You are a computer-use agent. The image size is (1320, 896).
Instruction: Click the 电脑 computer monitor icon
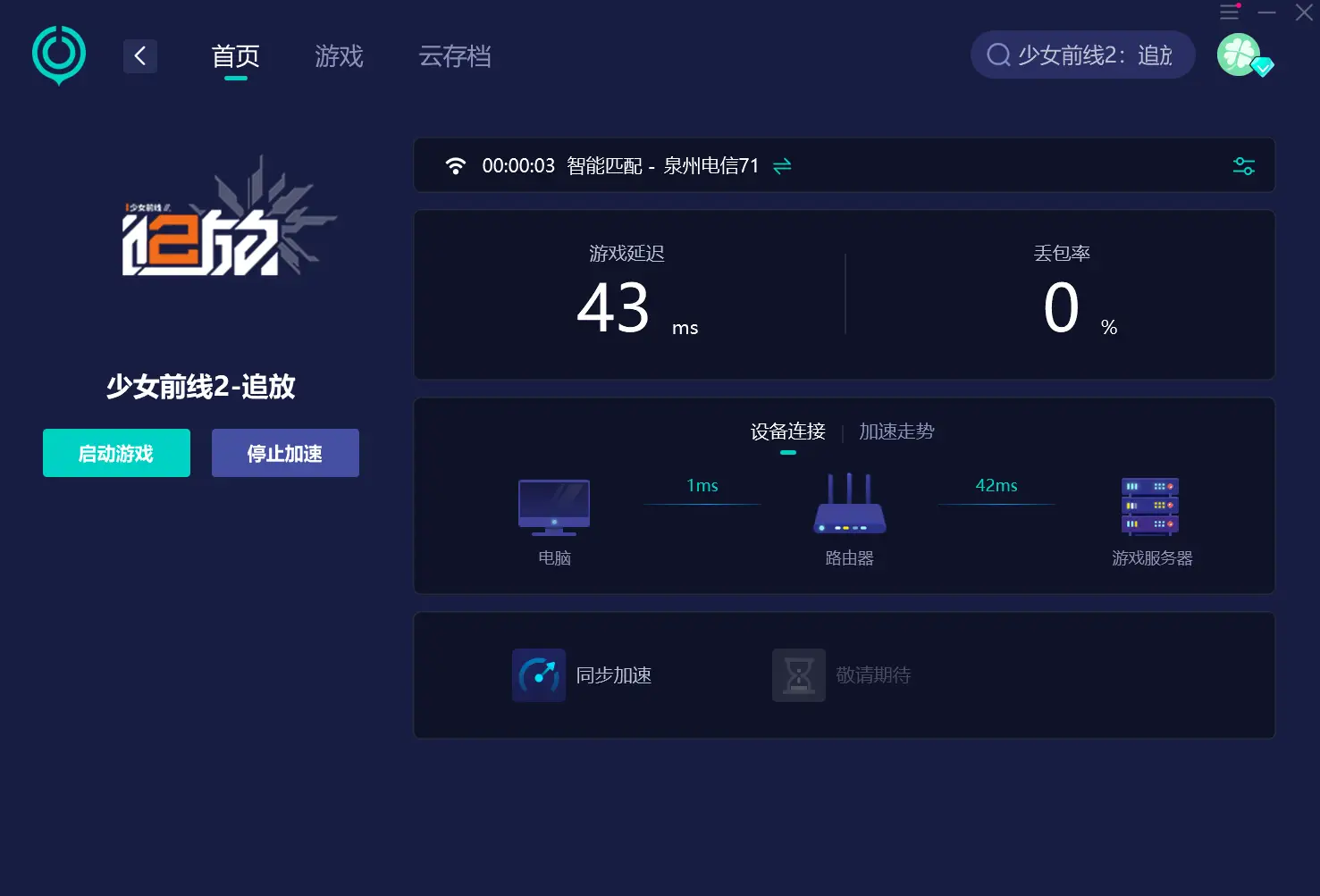554,507
